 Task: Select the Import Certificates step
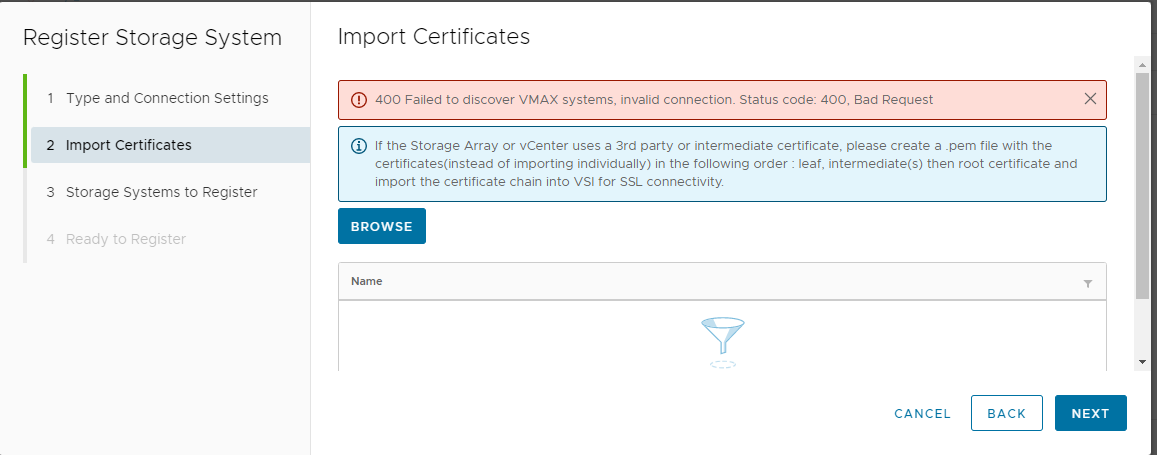128,145
